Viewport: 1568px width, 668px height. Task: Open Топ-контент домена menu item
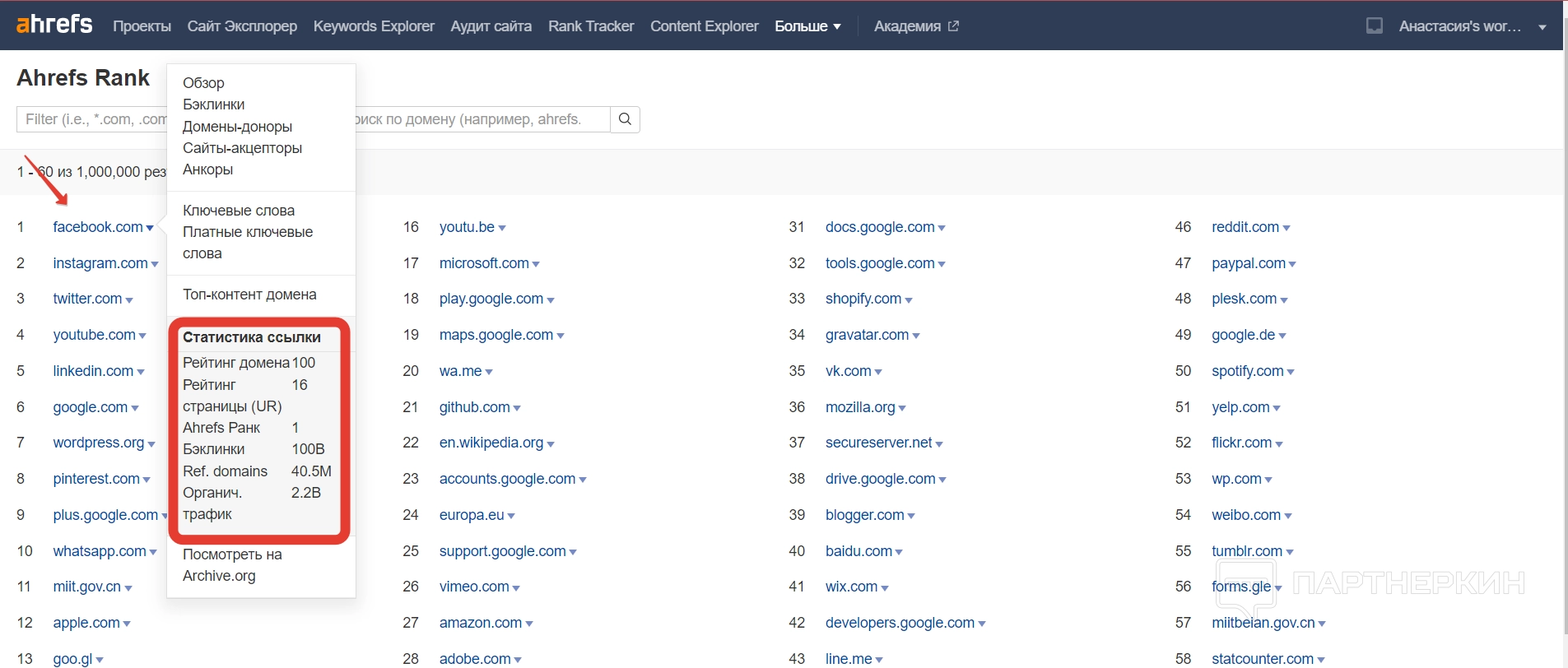coord(249,295)
